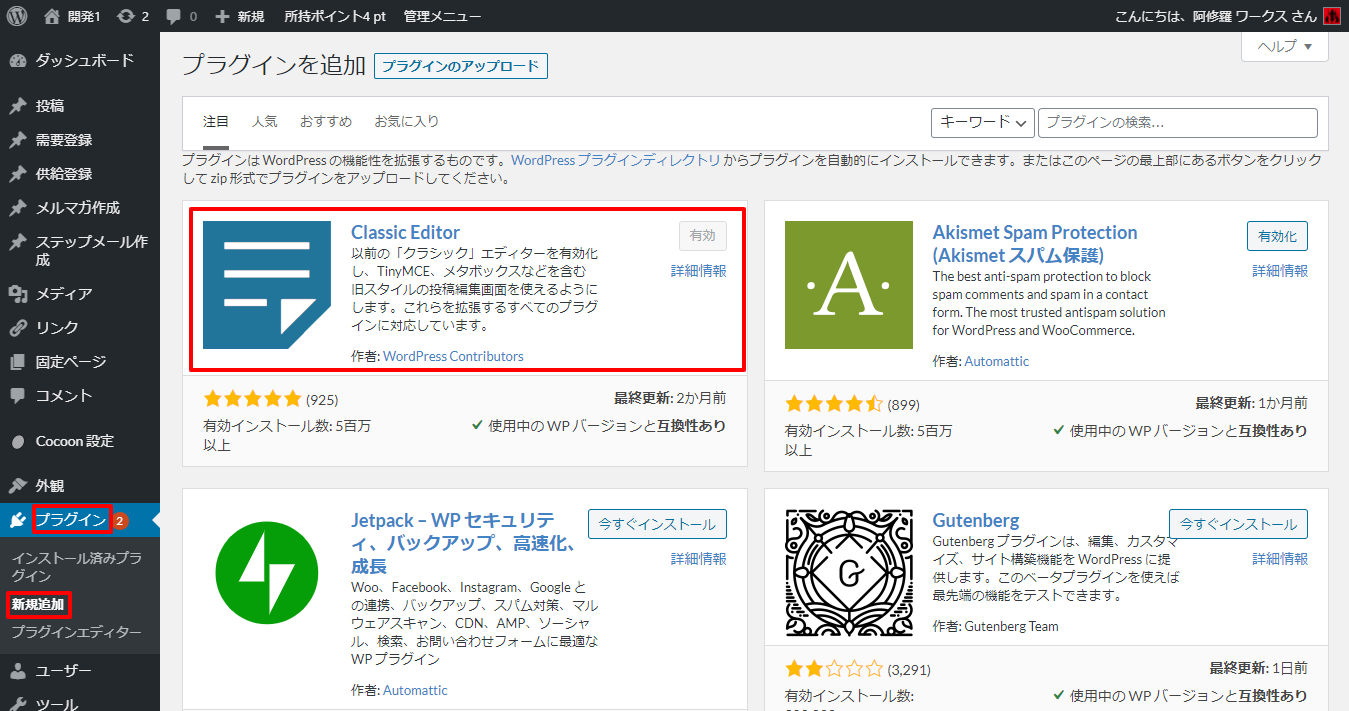Click the Gutenberg plugin logo thumbnail
Image resolution: width=1349 pixels, height=711 pixels.
click(x=849, y=573)
